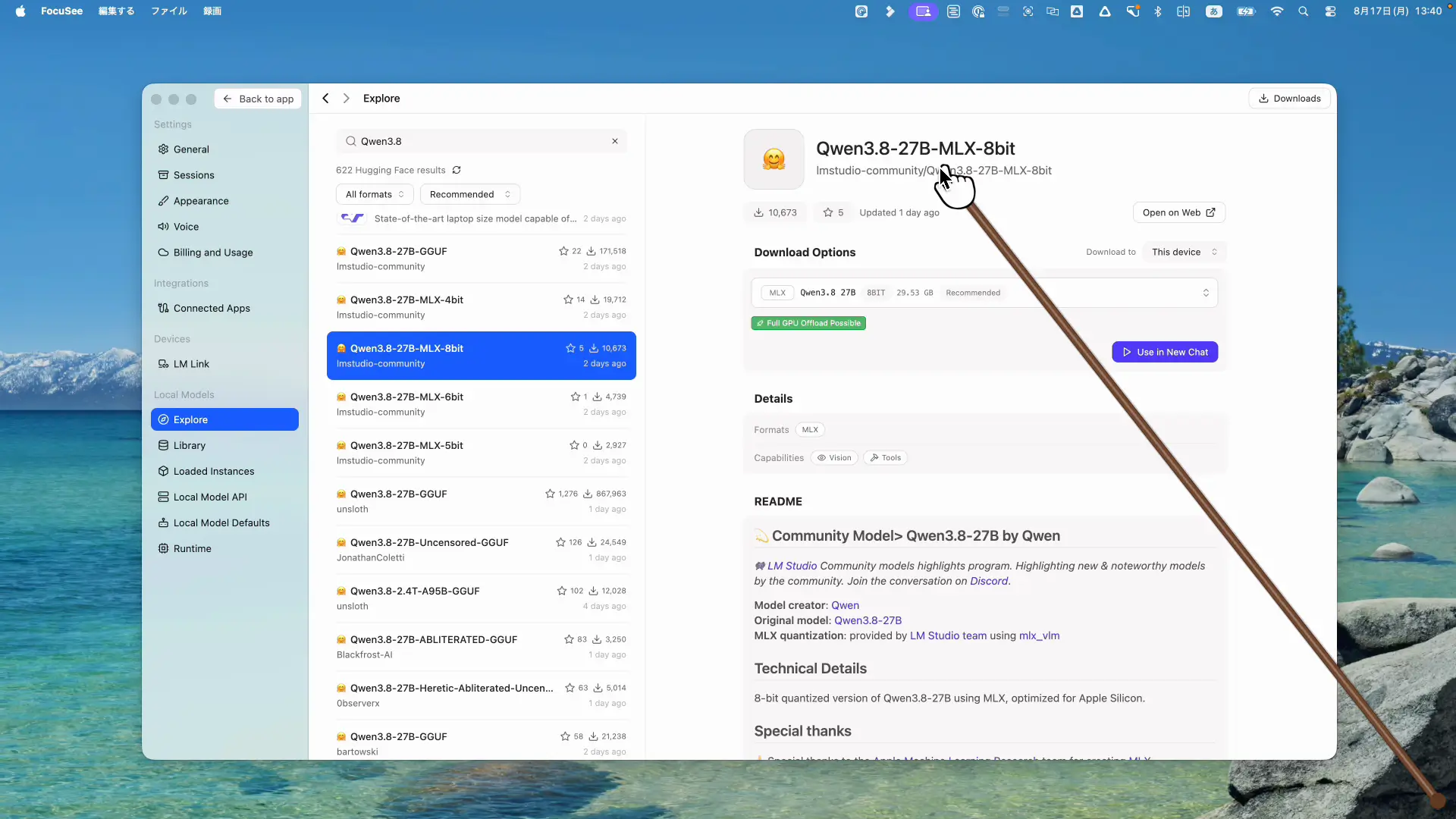This screenshot has height=819, width=1456.
Task: Open Local Model Defaults section
Action: click(224, 522)
